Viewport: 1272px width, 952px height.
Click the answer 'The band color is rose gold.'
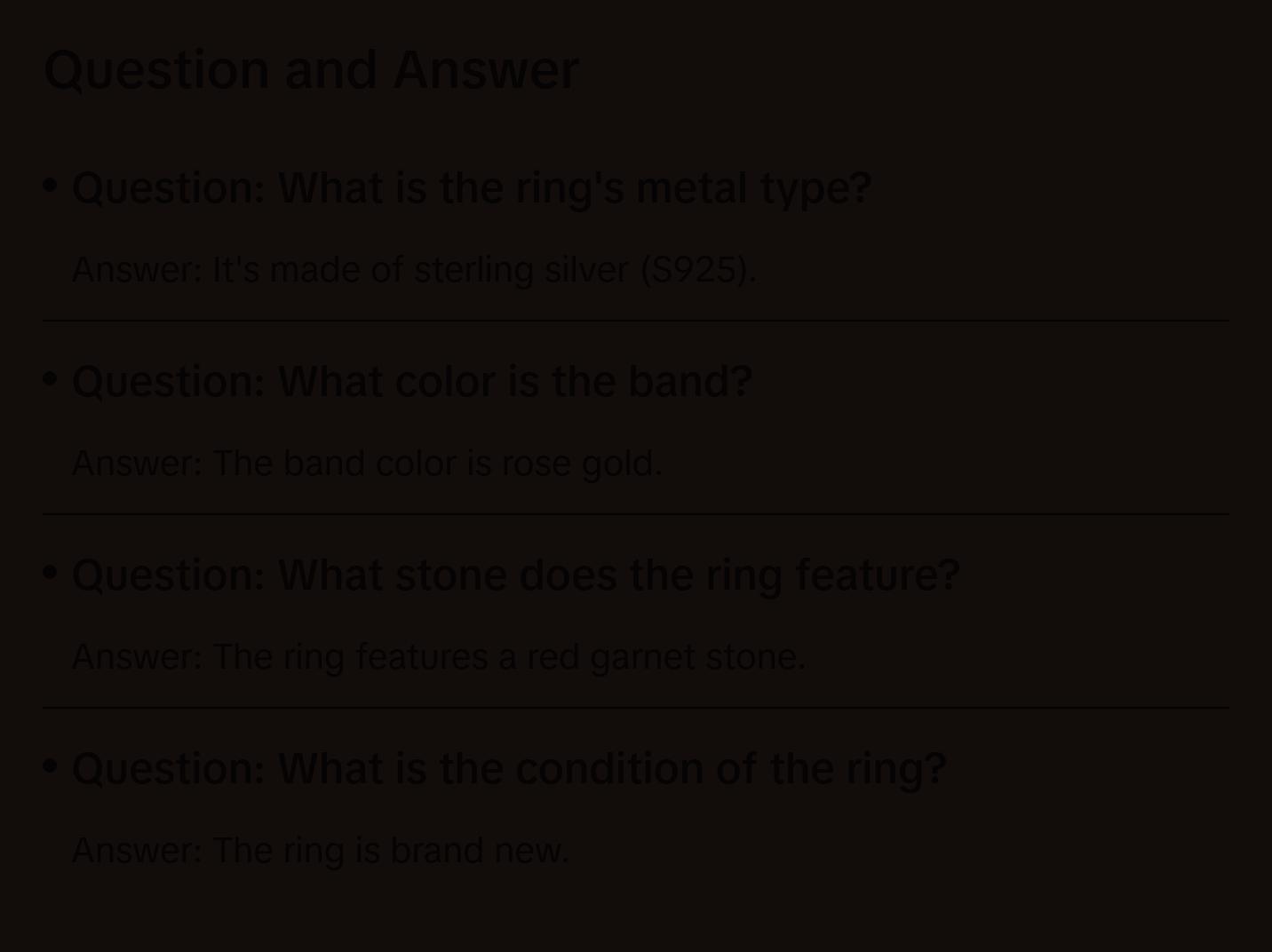pos(366,464)
